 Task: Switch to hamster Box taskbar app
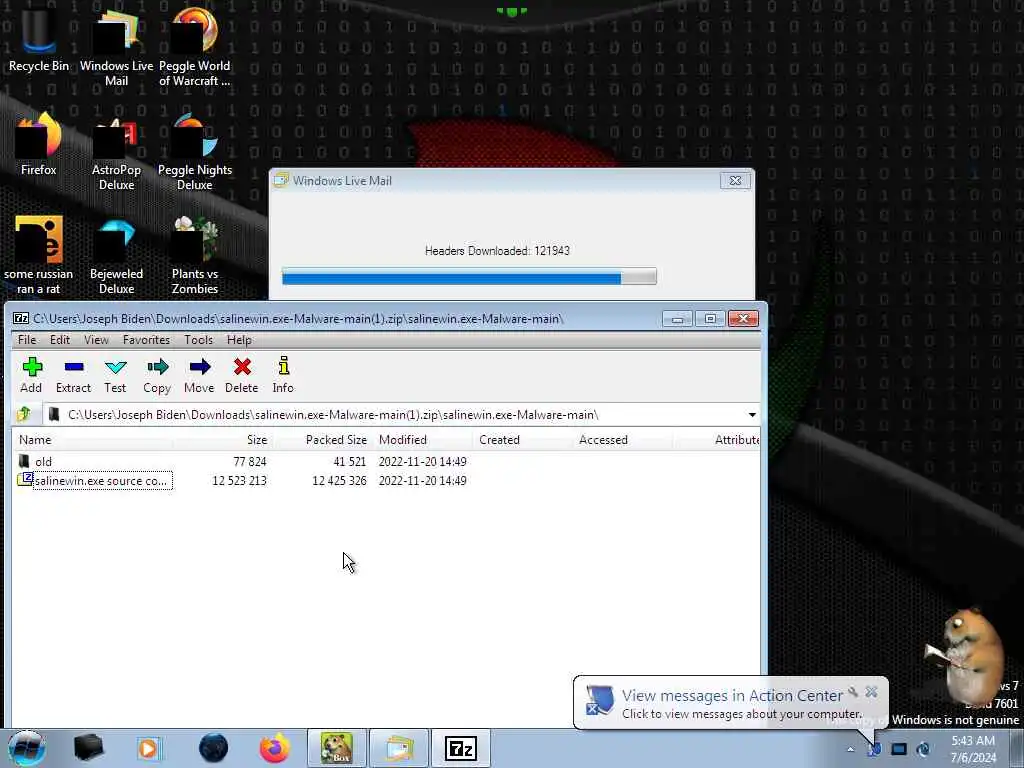coord(336,748)
